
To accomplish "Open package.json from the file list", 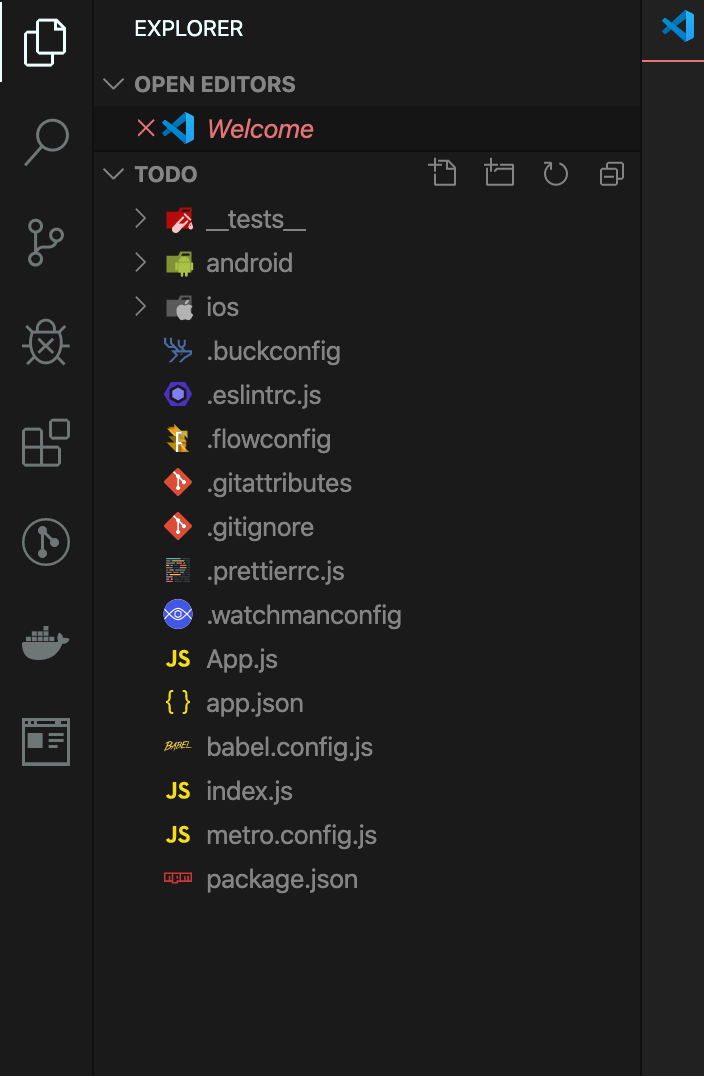I will point(282,879).
